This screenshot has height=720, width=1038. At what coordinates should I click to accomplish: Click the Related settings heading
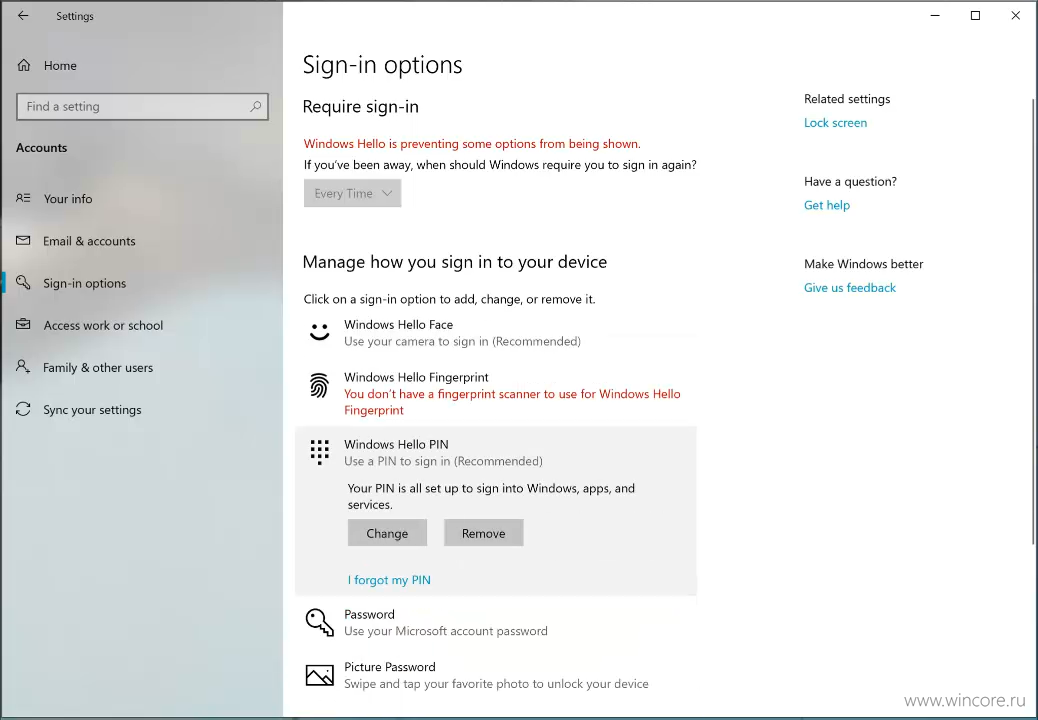click(x=847, y=99)
